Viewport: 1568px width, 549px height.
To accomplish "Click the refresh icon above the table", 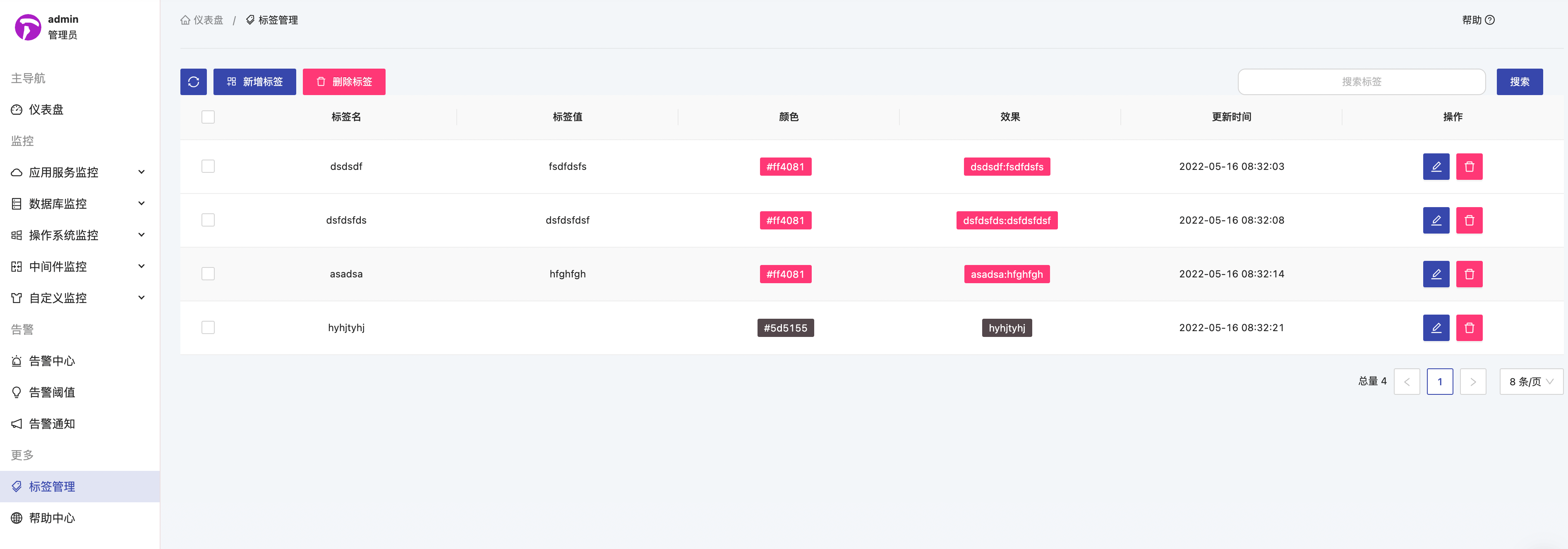I will [193, 81].
